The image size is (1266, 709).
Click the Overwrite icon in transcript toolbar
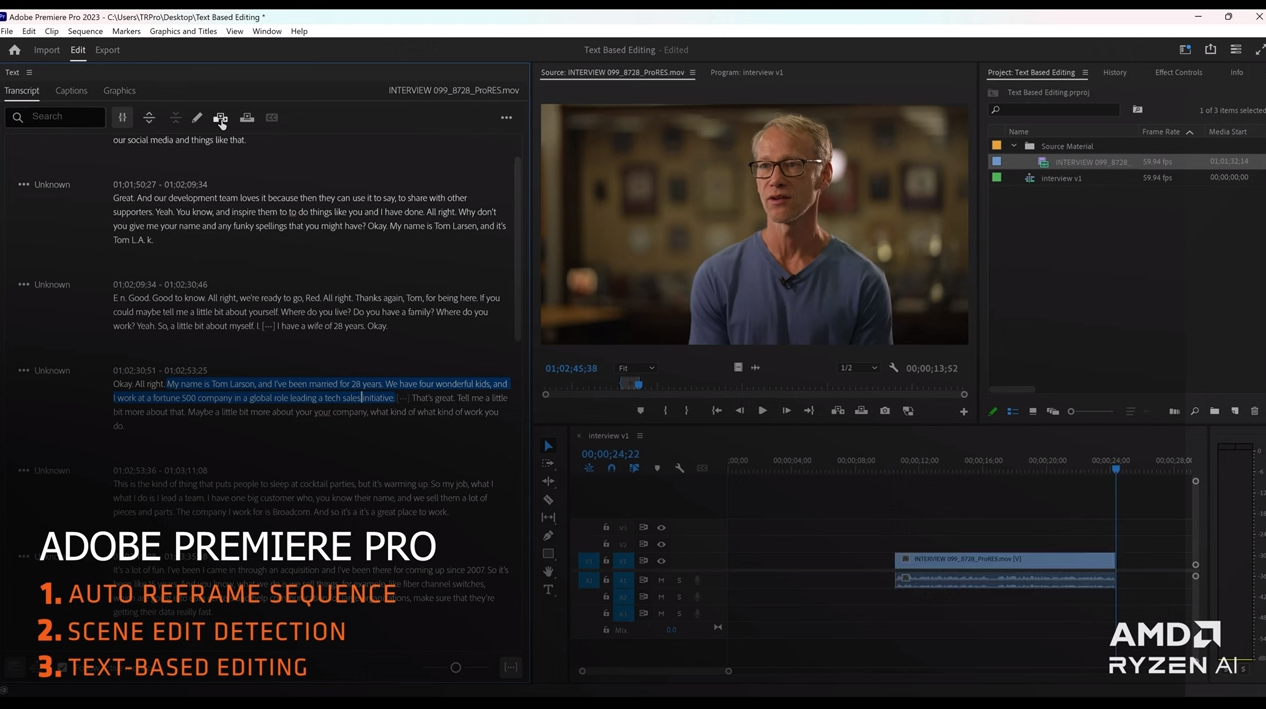coord(247,118)
